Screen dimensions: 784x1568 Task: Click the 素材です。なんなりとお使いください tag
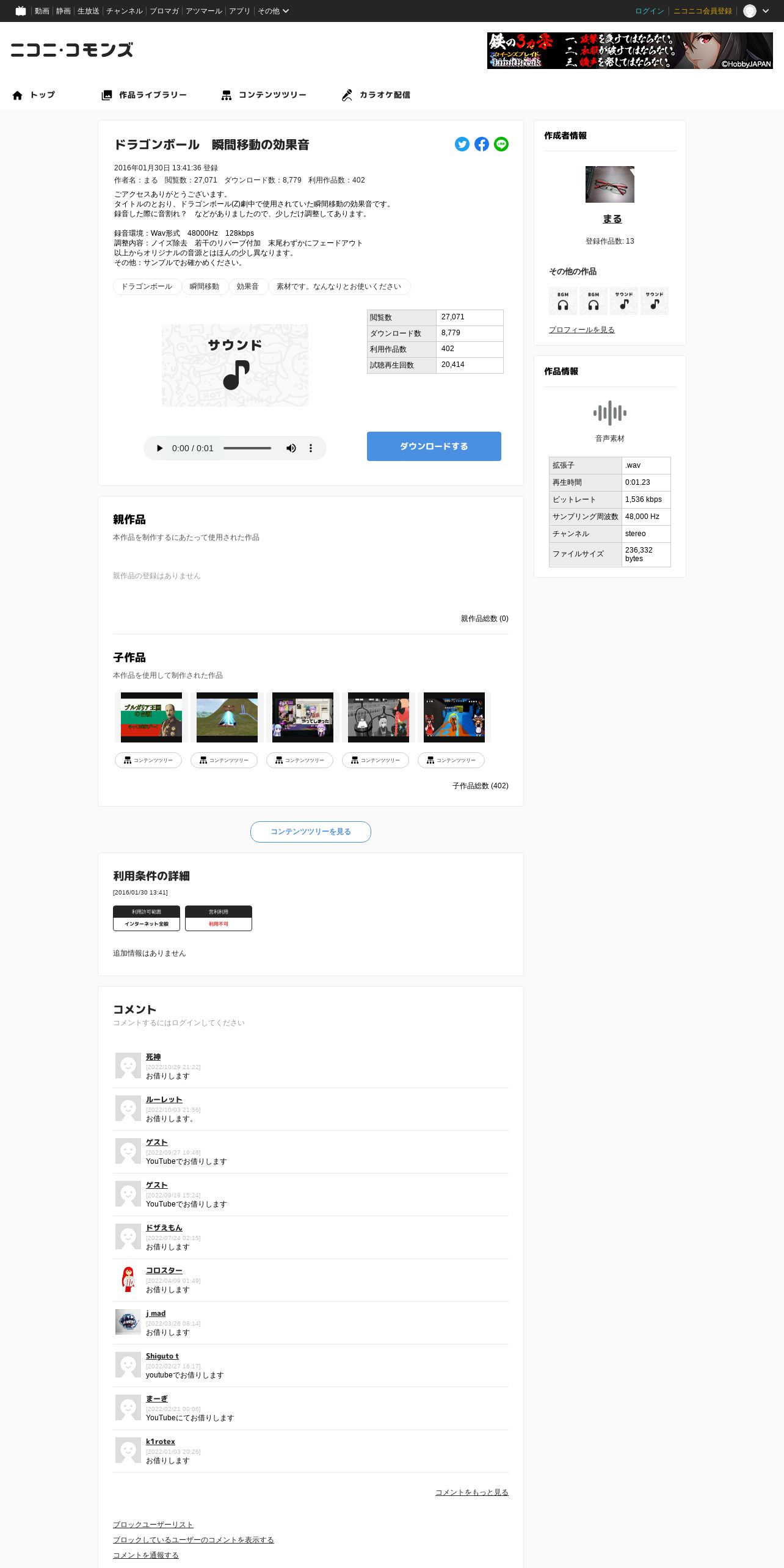click(x=339, y=286)
